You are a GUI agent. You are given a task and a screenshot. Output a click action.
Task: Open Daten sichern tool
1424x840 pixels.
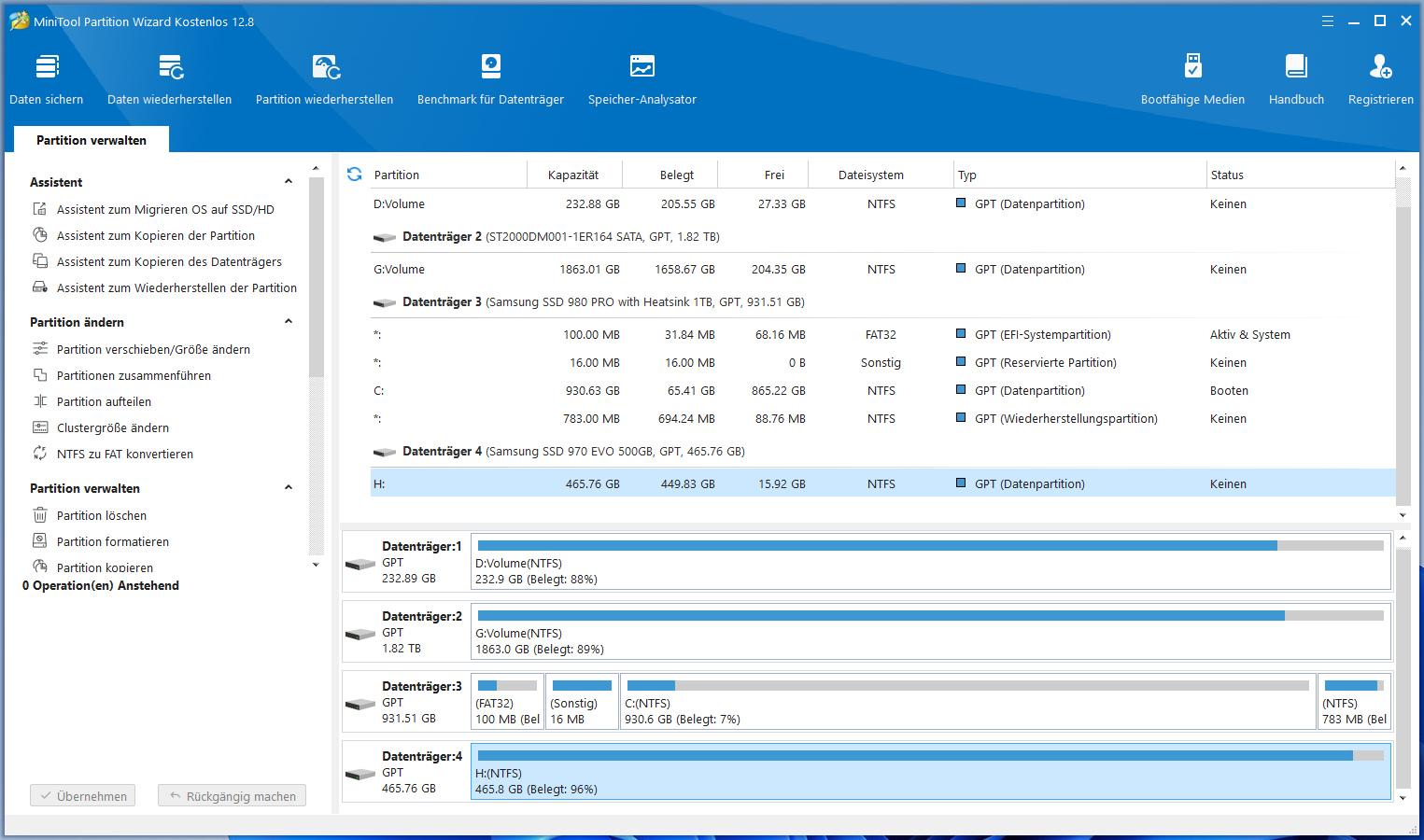(x=47, y=80)
